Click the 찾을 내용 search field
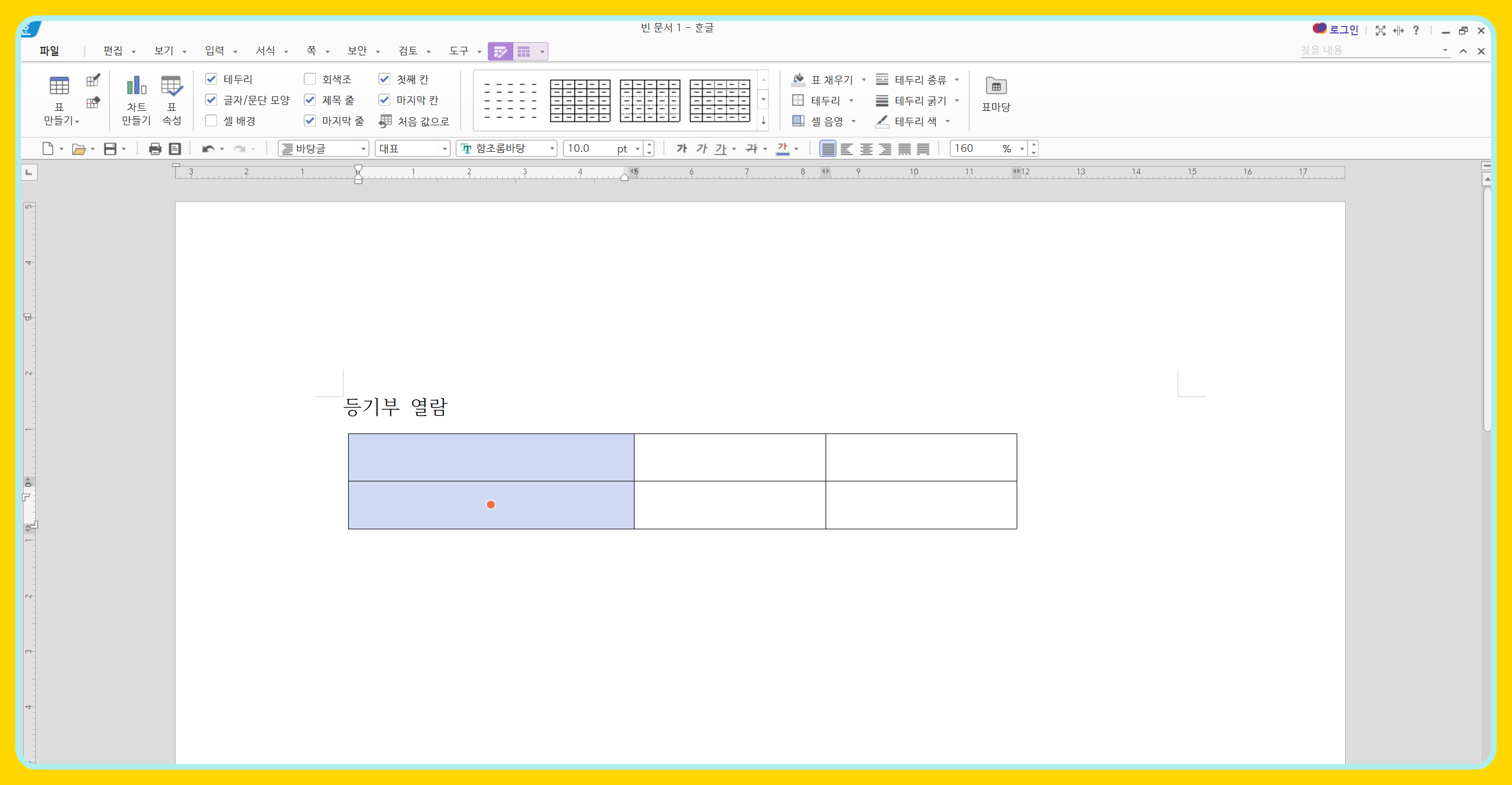The width and height of the screenshot is (1512, 785). pyautogui.click(x=1368, y=51)
